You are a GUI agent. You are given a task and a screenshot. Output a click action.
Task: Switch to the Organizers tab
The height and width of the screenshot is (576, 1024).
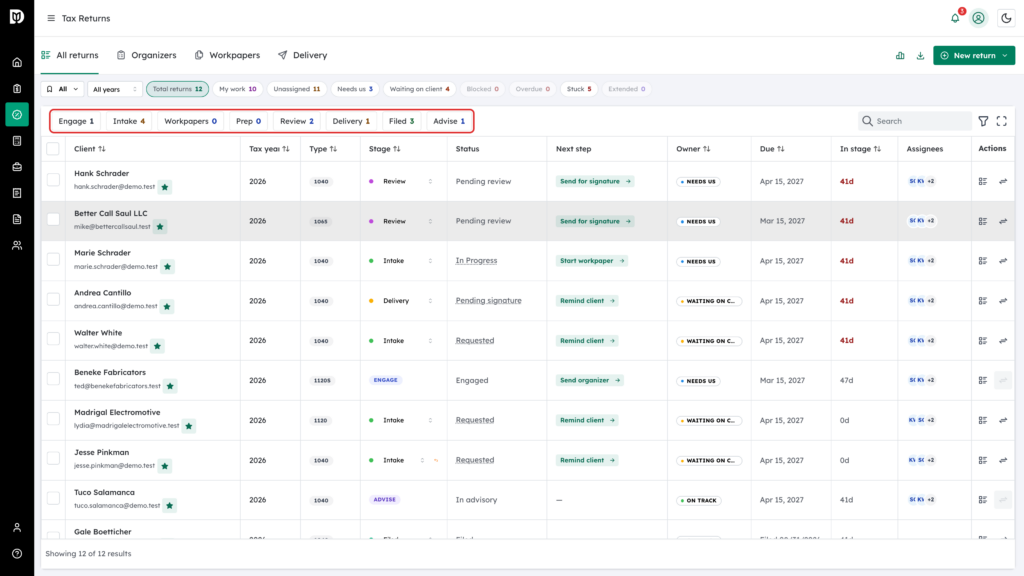[146, 56]
